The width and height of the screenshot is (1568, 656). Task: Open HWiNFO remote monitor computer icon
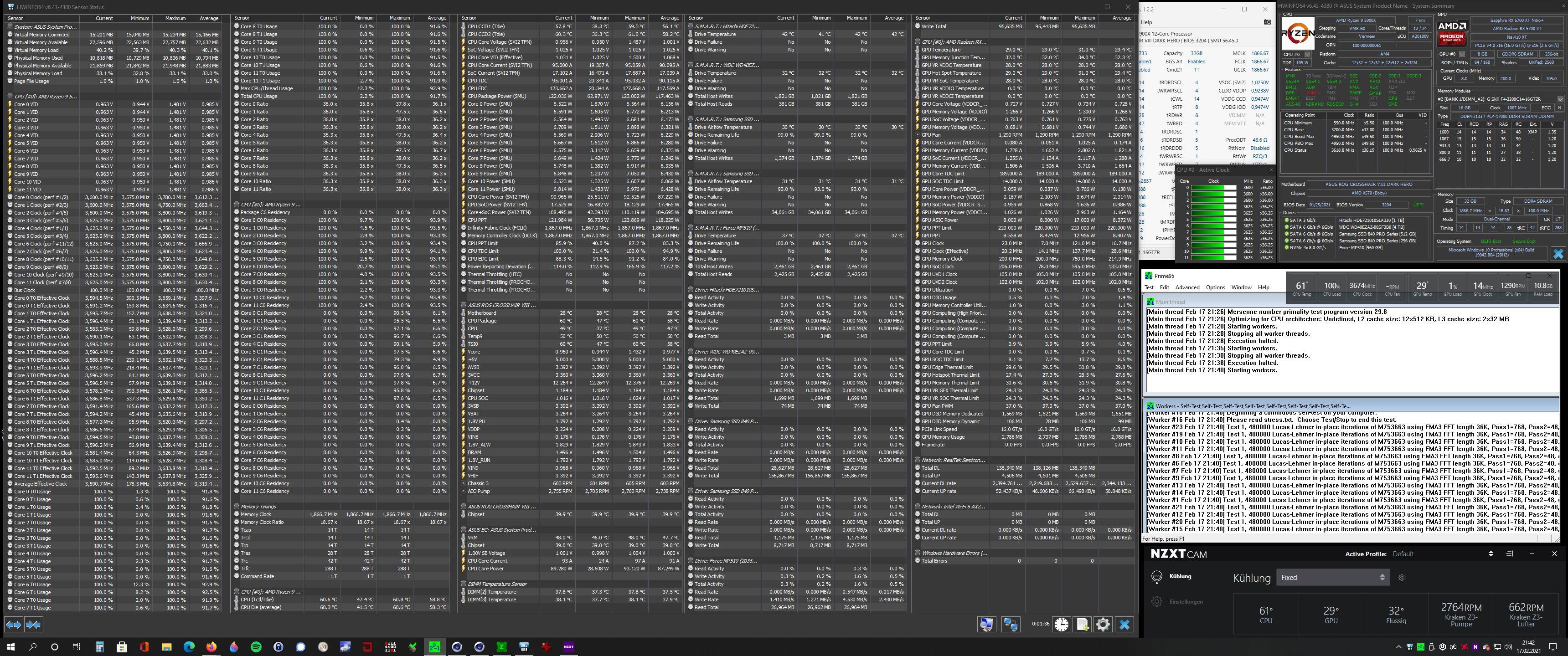(x=987, y=625)
